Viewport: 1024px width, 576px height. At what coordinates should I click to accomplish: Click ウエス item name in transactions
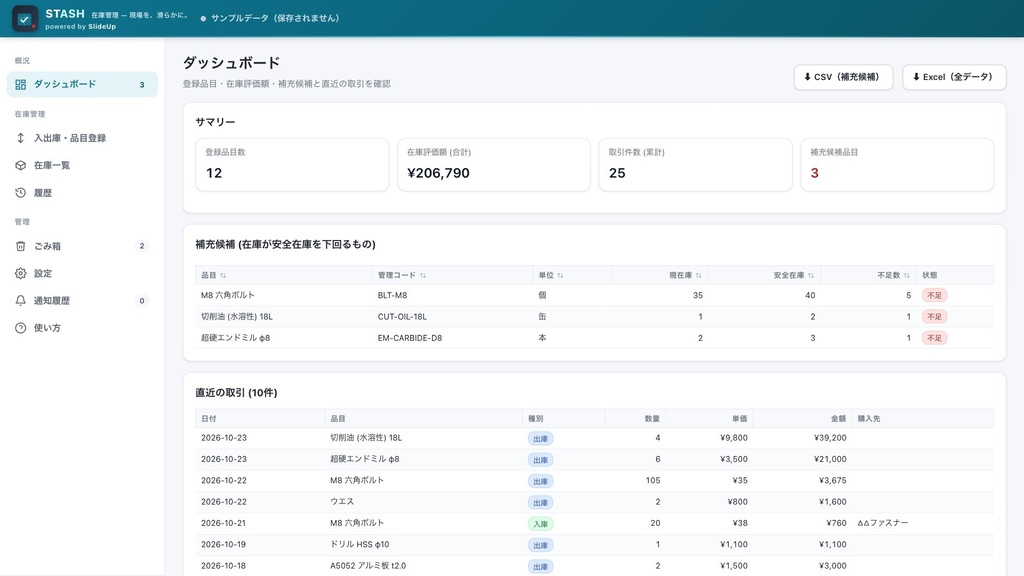click(x=342, y=502)
